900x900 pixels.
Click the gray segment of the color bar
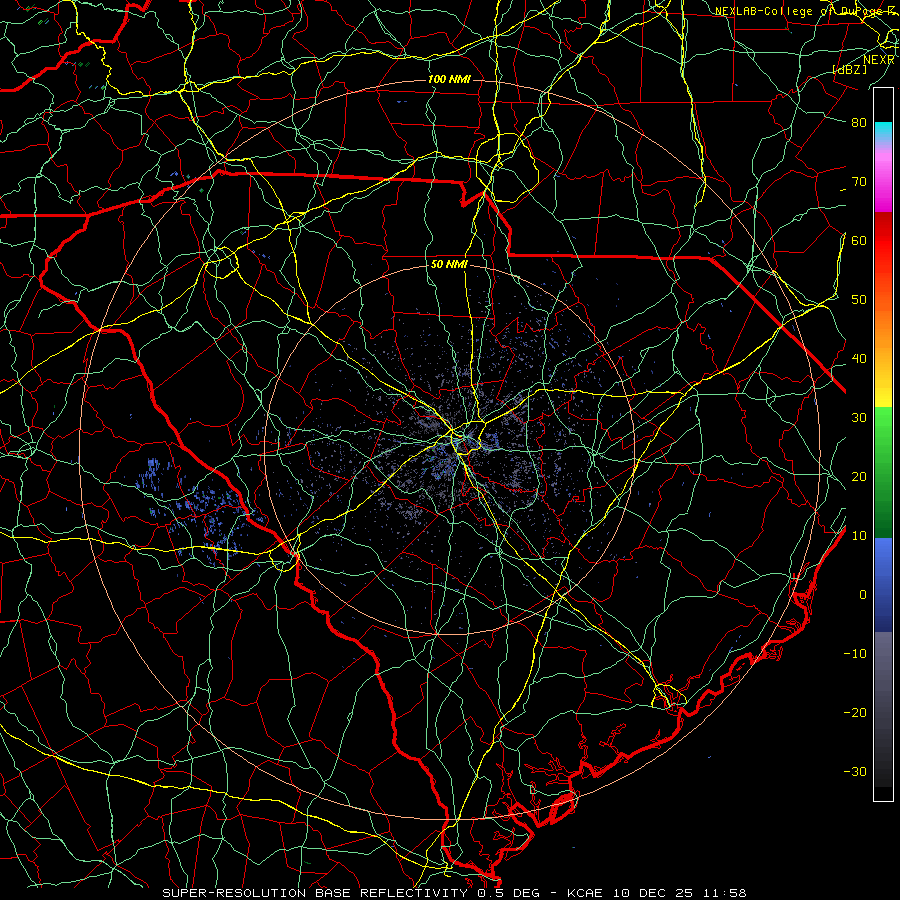click(x=883, y=709)
